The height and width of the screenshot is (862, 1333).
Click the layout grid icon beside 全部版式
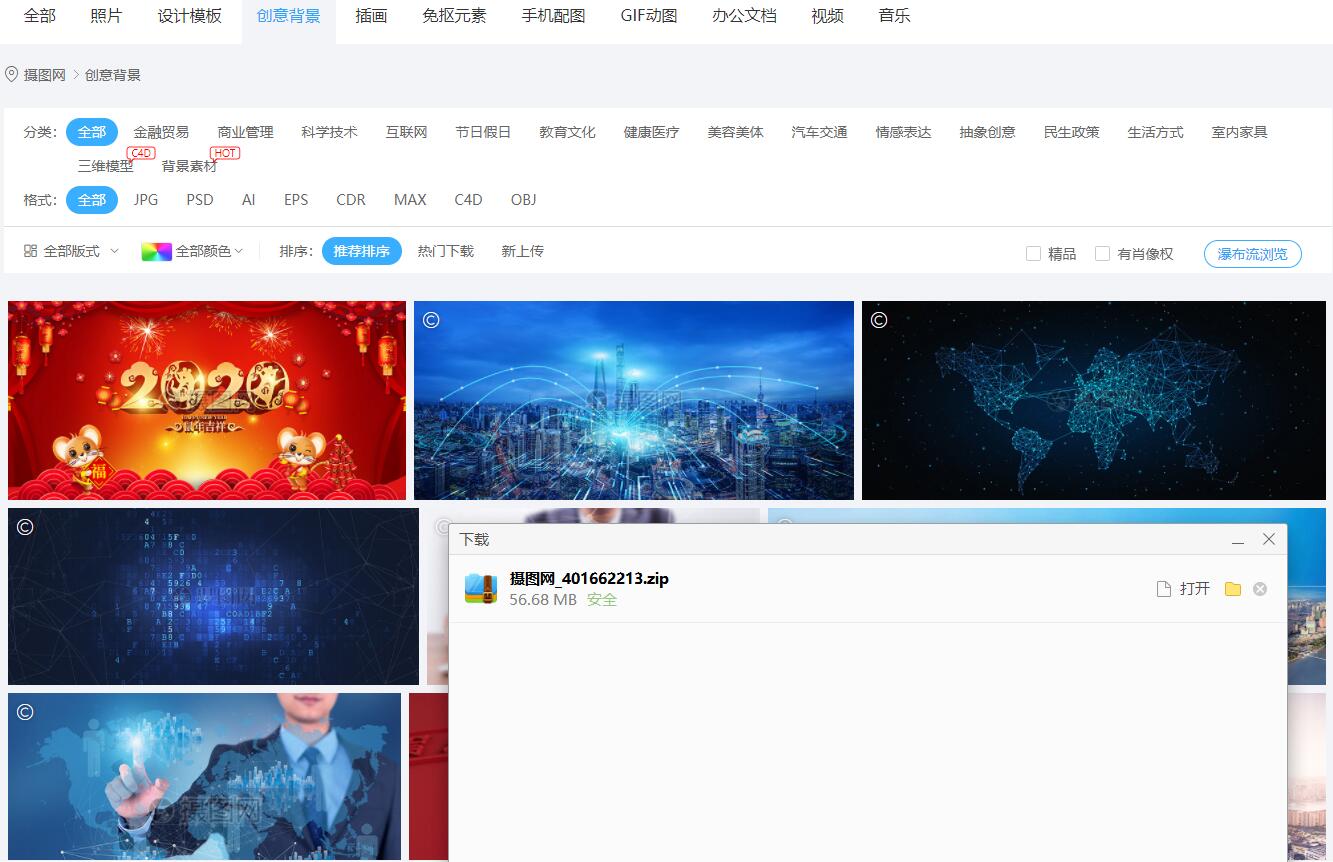pos(29,250)
